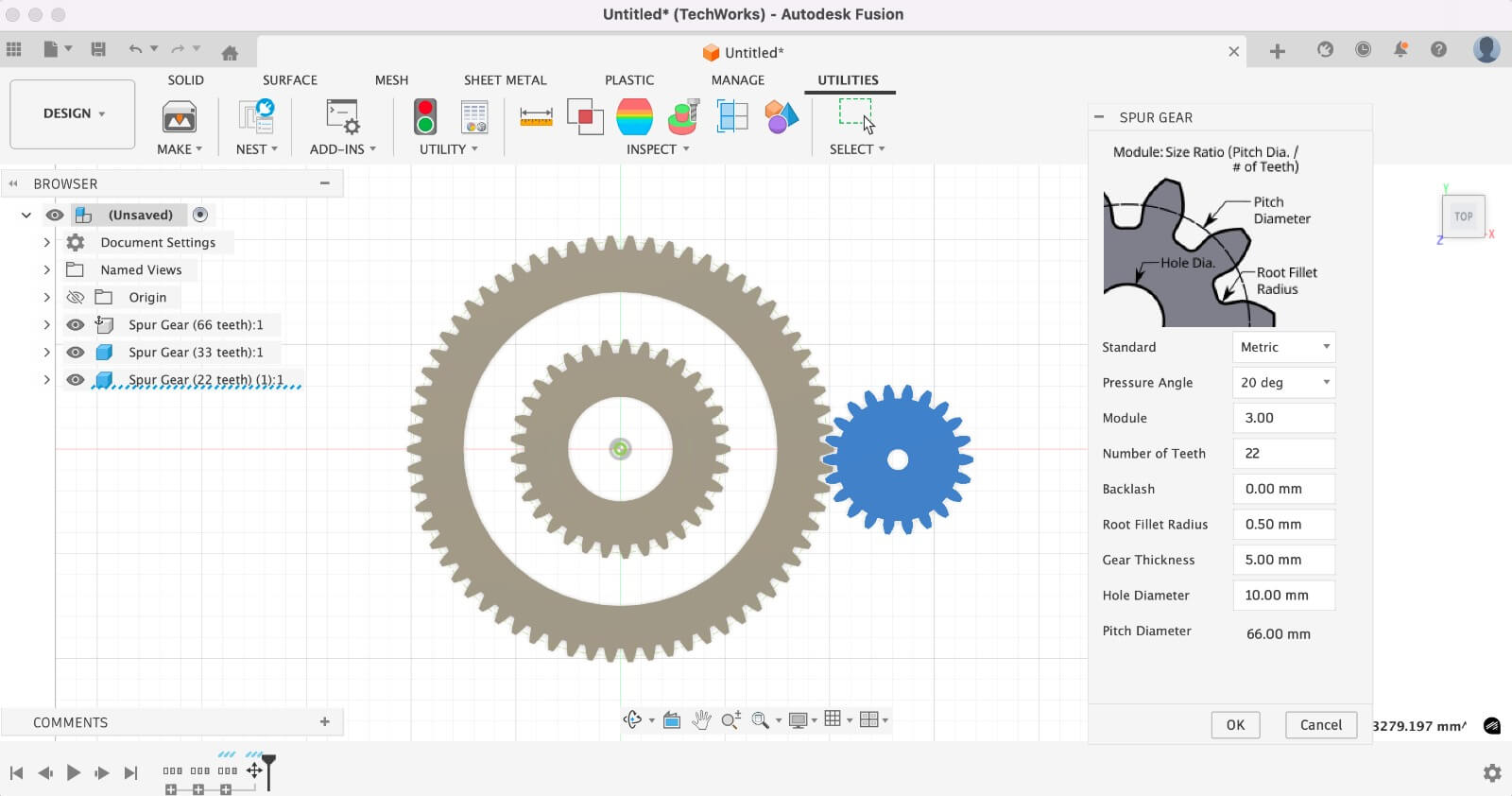Toggle visibility of Origin folder
This screenshot has height=796, width=1512.
point(76,298)
